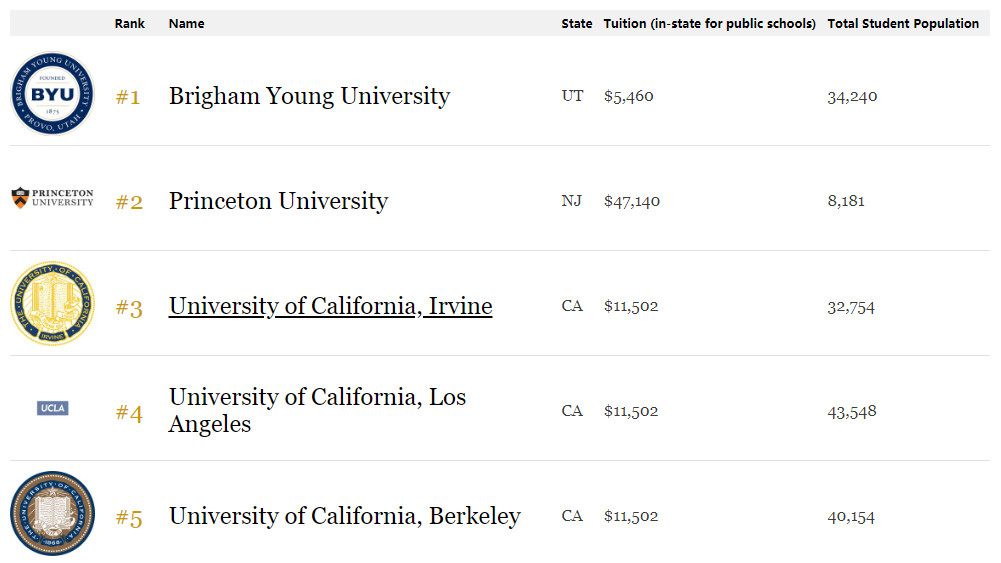The height and width of the screenshot is (563, 1001).
Task: Sort by the Tuition column header
Action: pos(710,24)
